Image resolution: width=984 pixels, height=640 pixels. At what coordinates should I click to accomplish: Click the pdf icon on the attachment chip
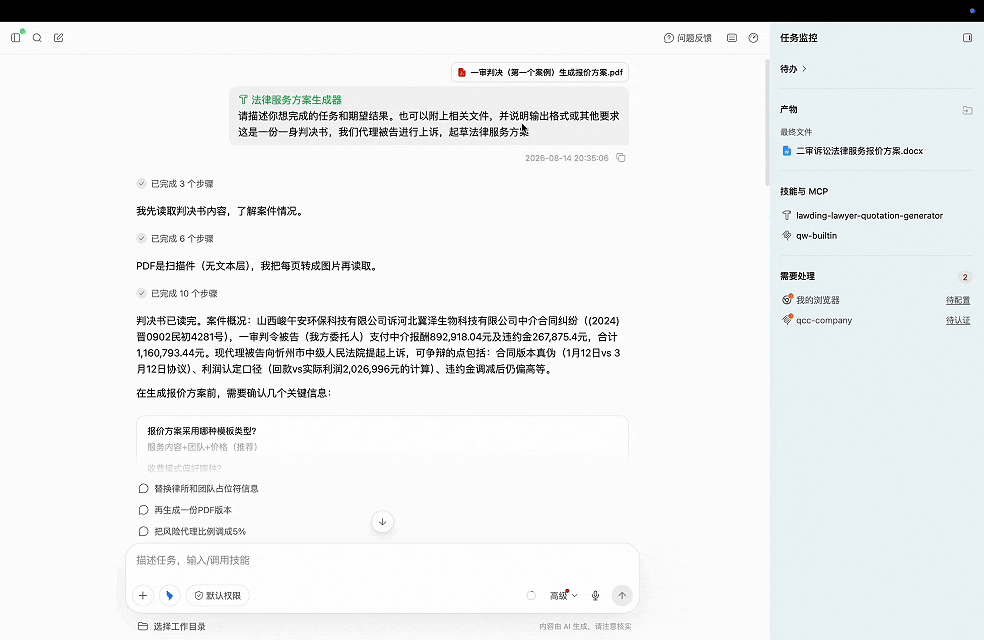pos(461,72)
